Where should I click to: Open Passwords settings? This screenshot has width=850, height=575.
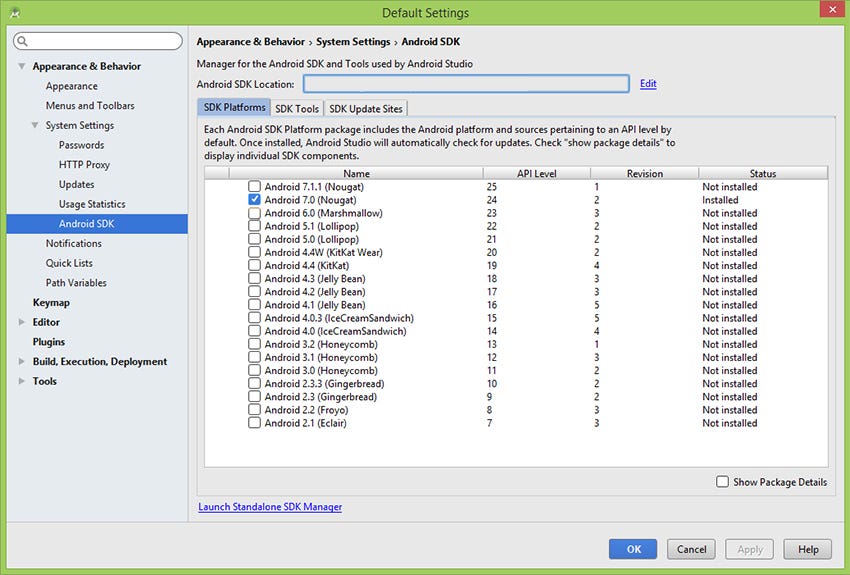coord(81,145)
